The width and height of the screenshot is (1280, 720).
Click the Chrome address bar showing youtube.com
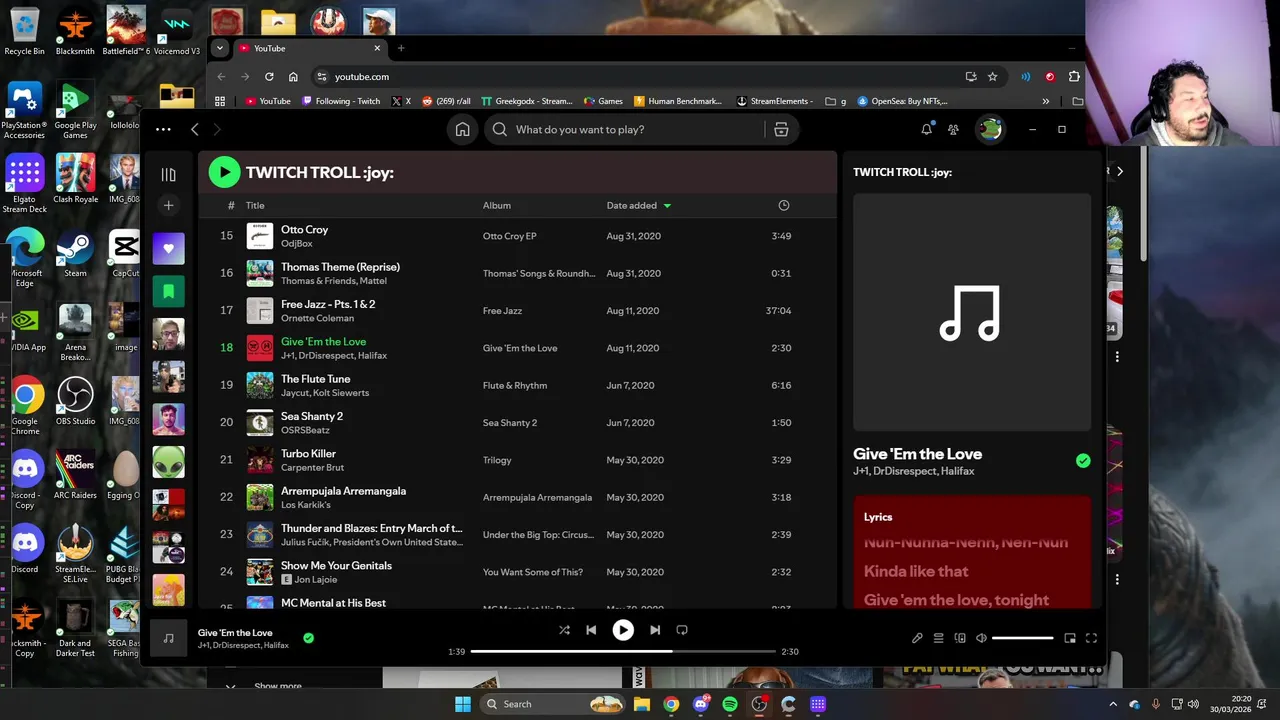640,76
